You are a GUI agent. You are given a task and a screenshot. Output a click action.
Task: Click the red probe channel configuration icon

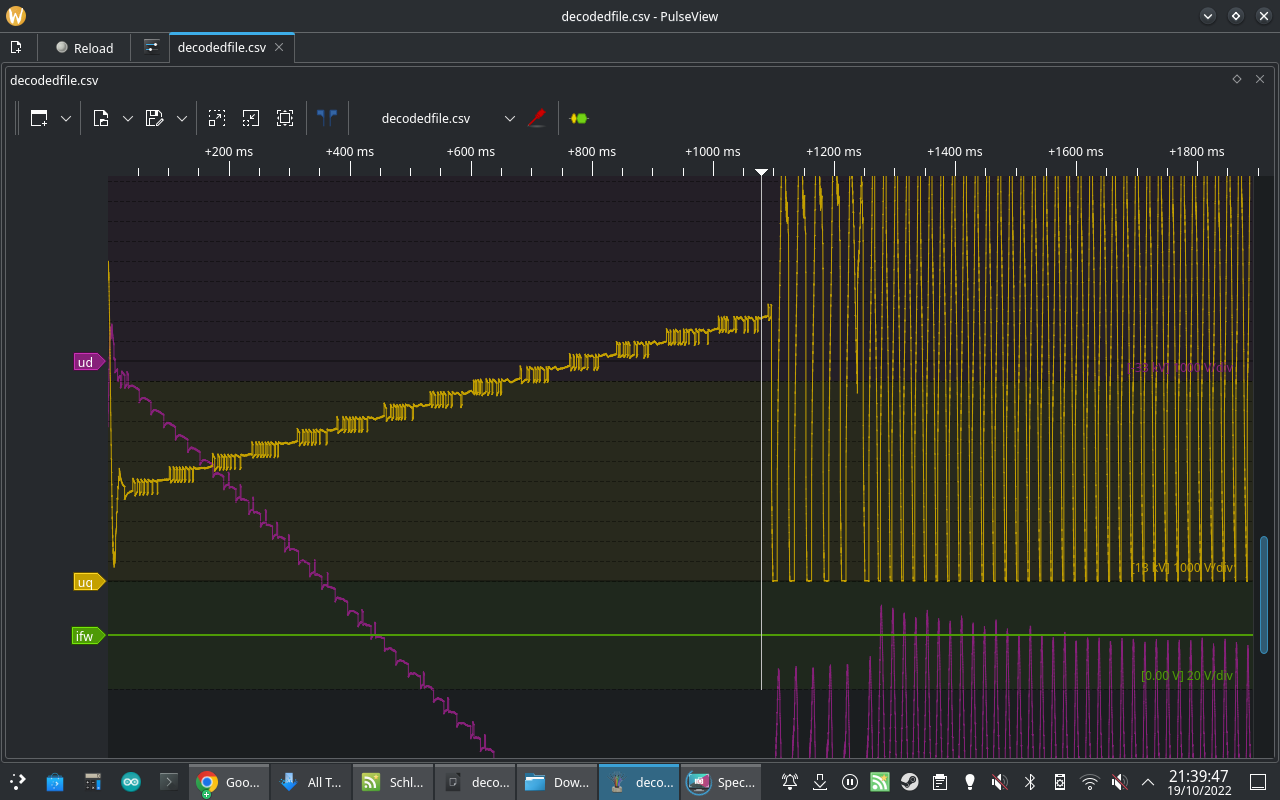(x=537, y=118)
